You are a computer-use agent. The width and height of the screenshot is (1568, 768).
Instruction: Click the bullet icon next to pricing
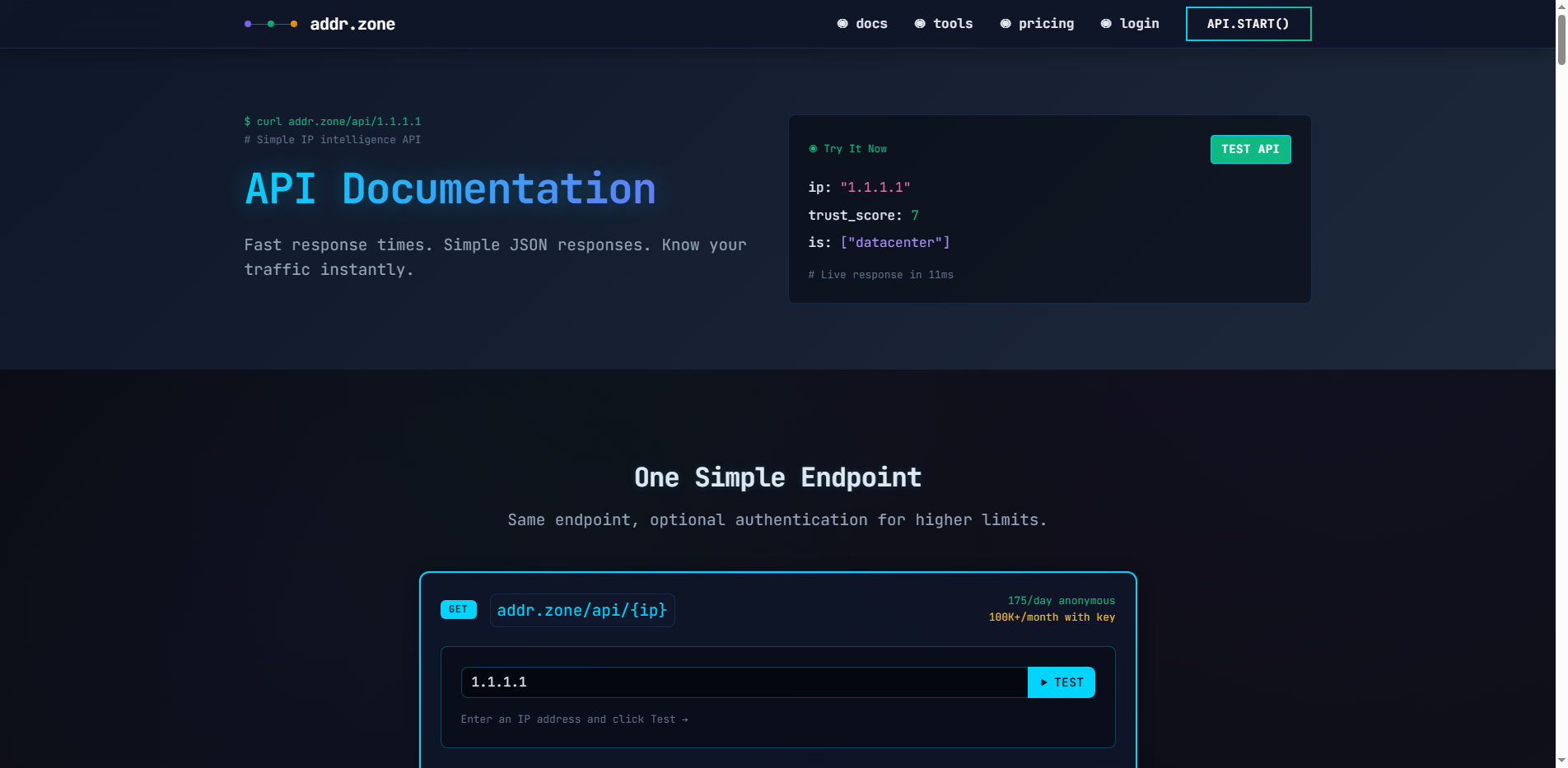click(x=1004, y=23)
